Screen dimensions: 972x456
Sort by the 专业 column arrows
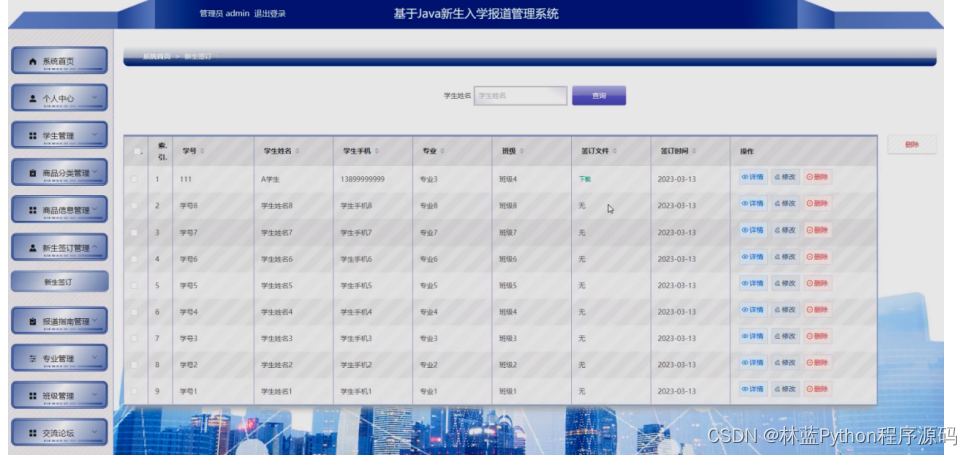coord(442,151)
